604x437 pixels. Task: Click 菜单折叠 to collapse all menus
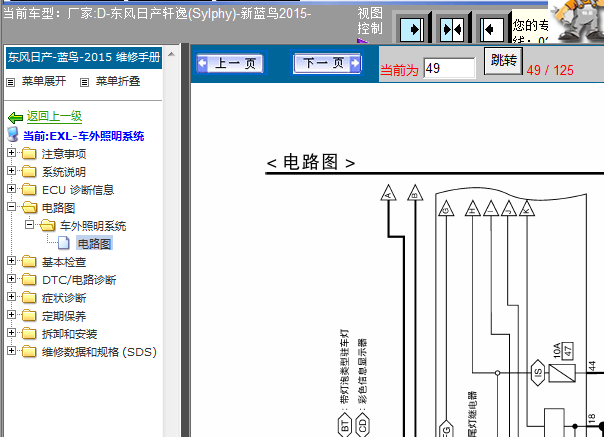(x=118, y=81)
